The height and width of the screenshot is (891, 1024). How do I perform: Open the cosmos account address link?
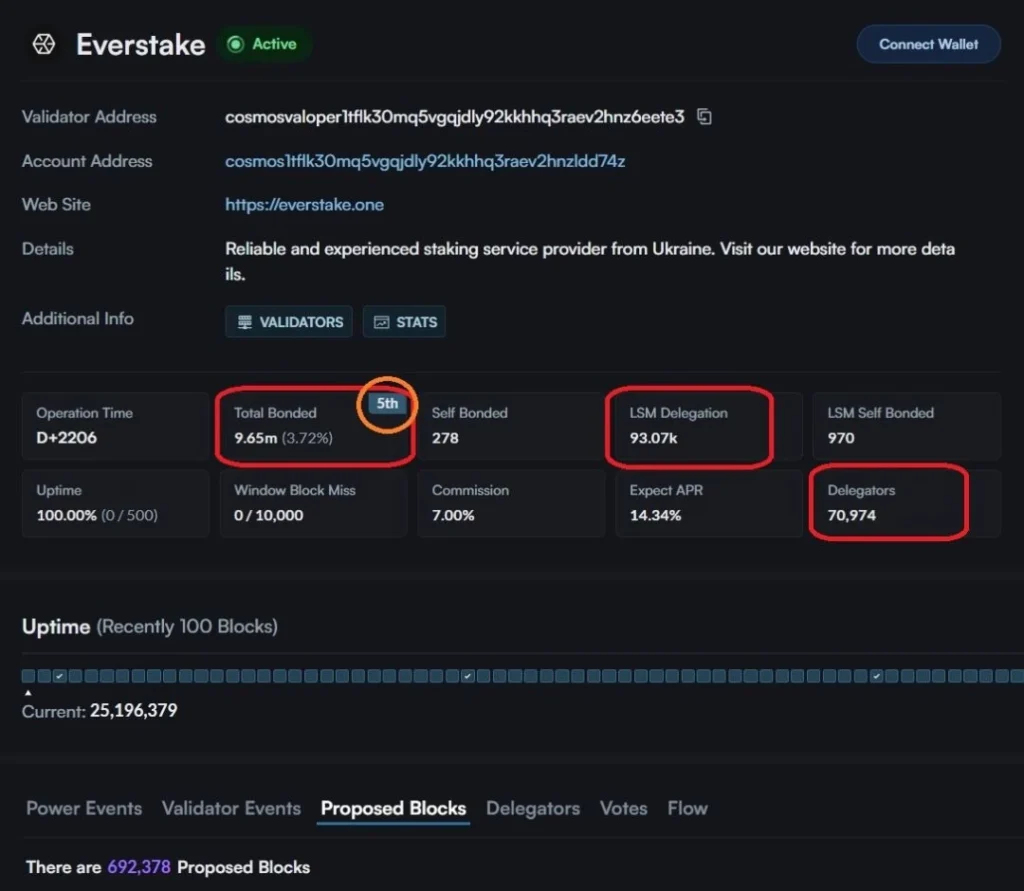(x=425, y=161)
